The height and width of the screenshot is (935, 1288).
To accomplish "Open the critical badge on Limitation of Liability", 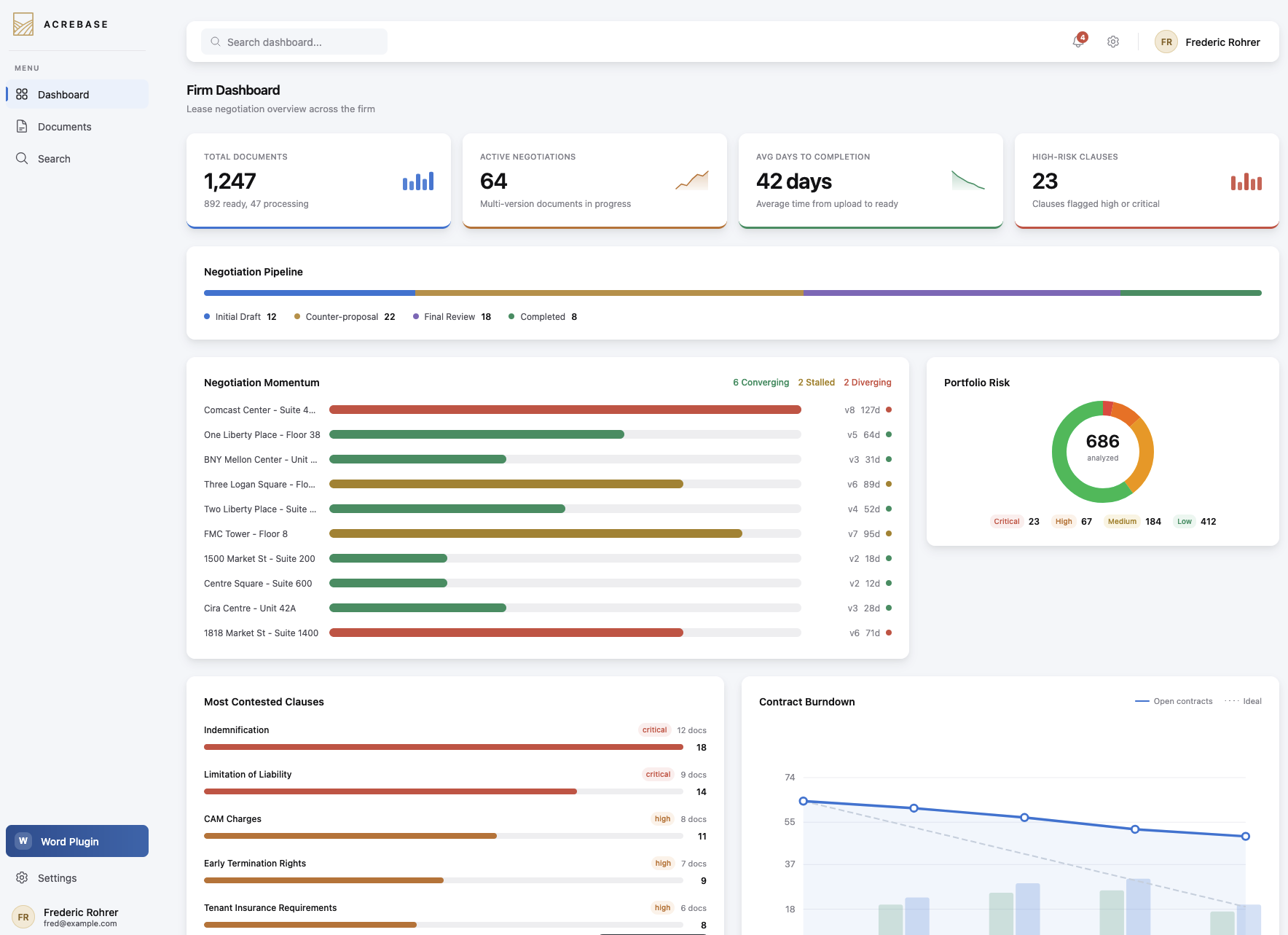I will click(x=657, y=774).
